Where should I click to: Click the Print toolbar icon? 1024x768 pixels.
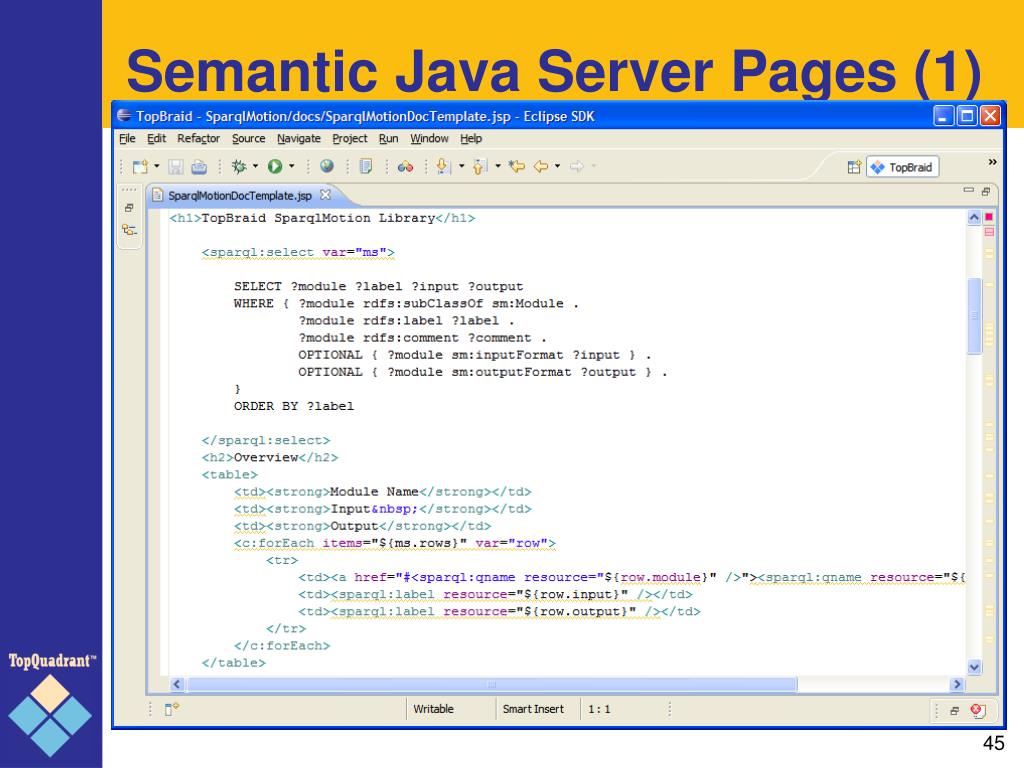(199, 167)
